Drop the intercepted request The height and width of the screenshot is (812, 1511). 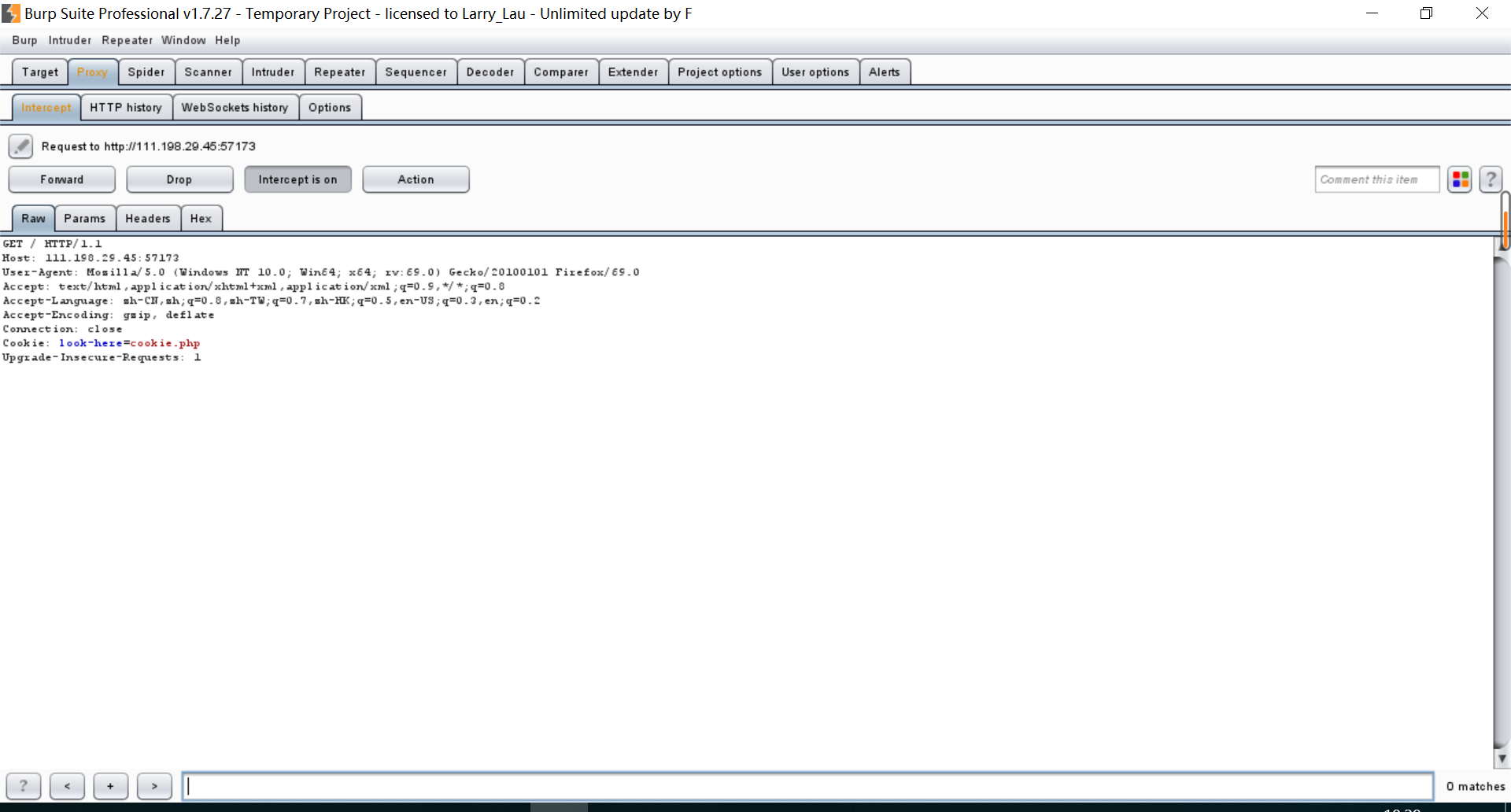(179, 179)
